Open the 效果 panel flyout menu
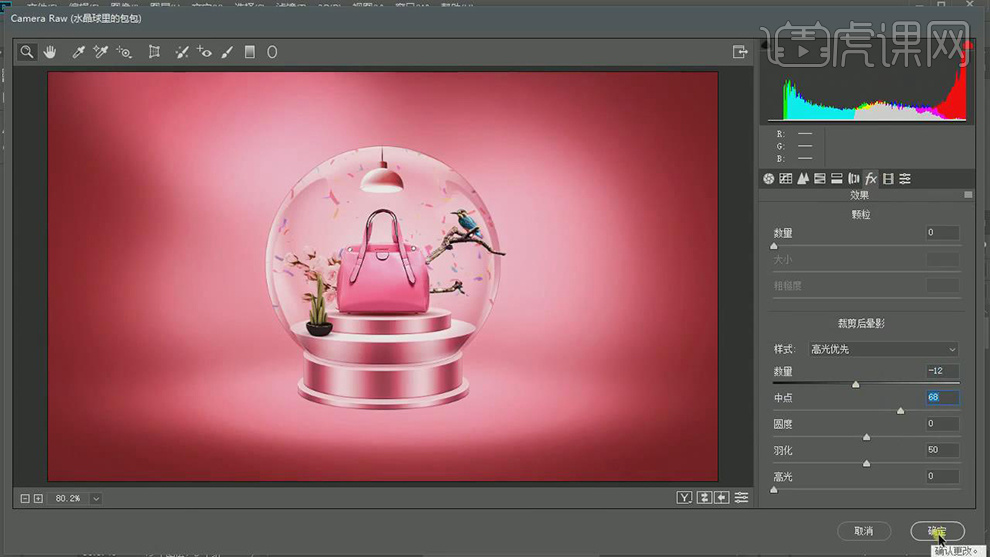 [x=968, y=195]
